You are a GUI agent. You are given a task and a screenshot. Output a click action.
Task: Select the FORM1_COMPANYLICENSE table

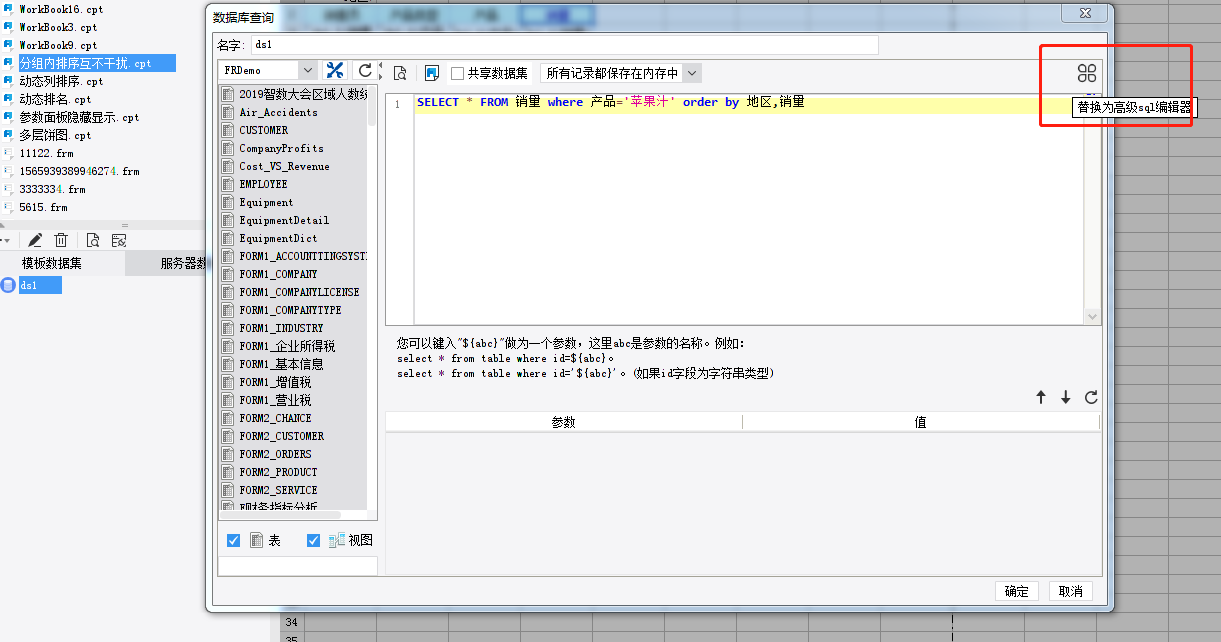299,292
